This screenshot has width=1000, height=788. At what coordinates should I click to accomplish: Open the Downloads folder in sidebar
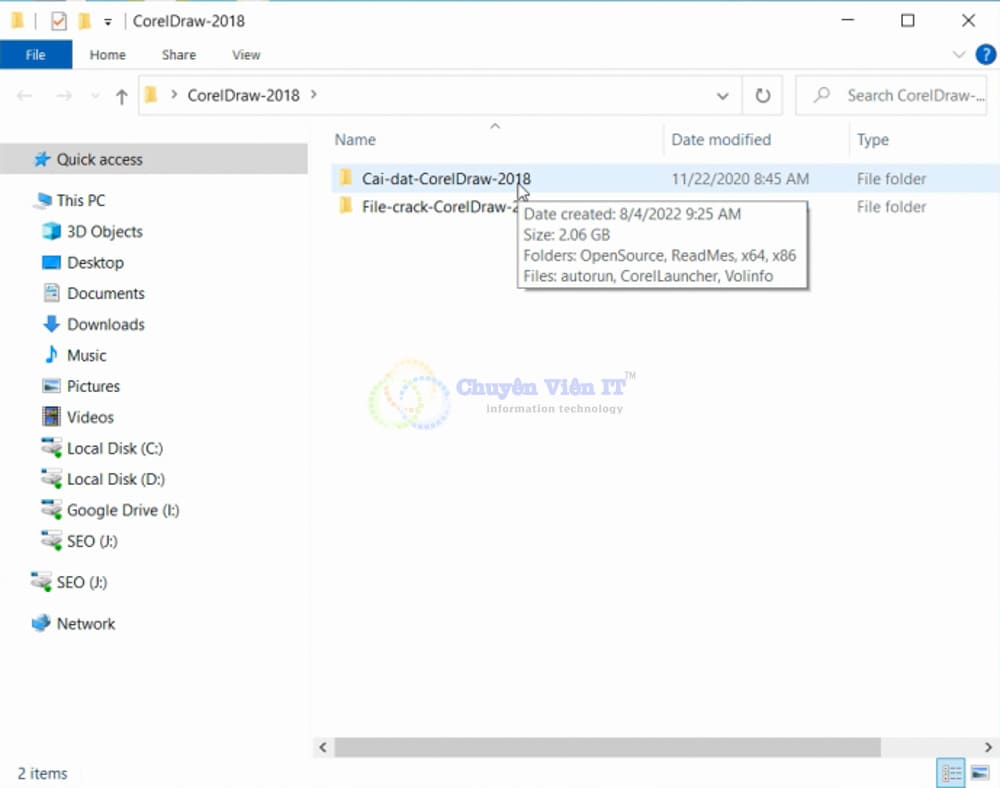pyautogui.click(x=105, y=324)
